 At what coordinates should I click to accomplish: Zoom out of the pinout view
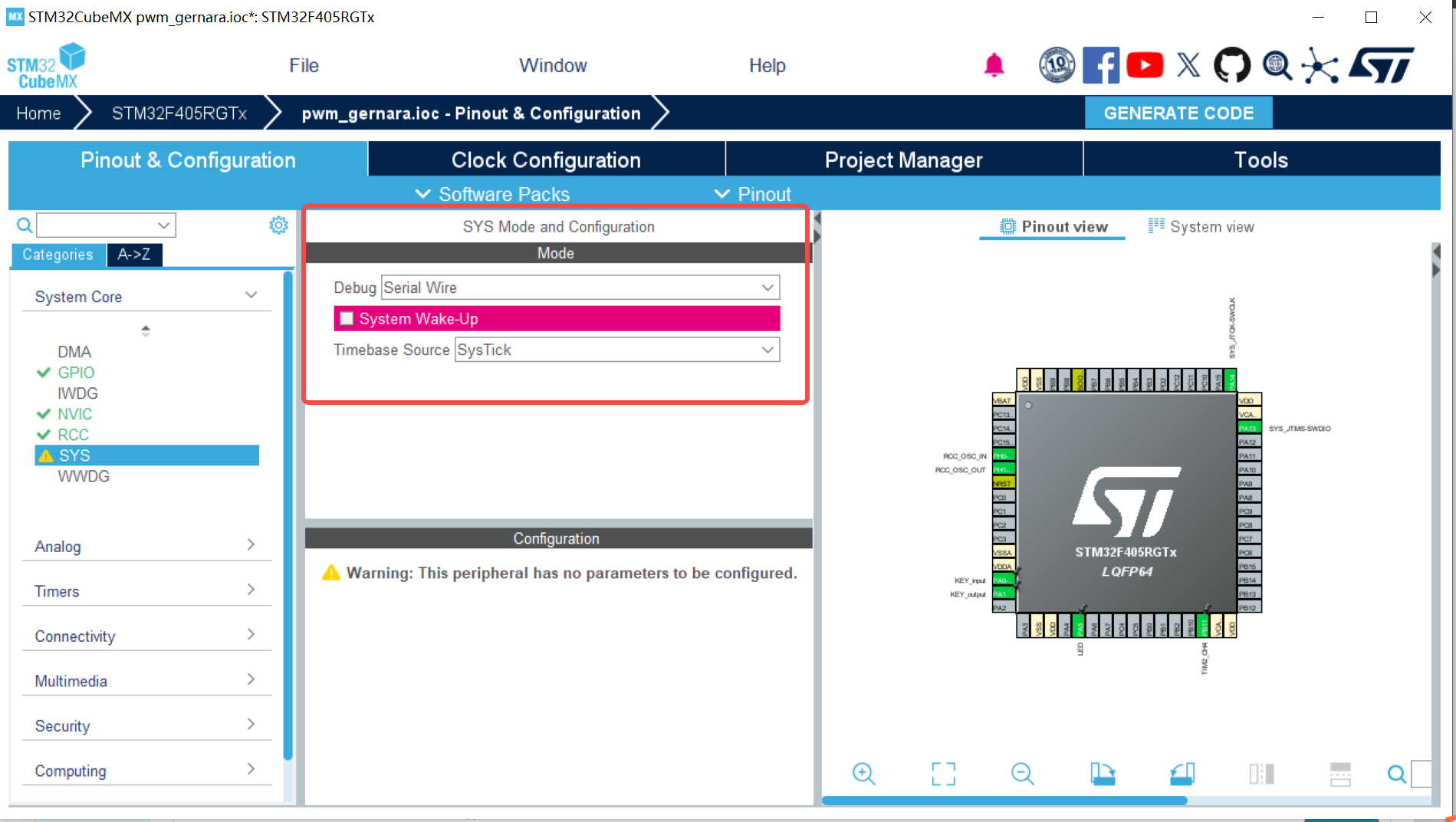1022,774
